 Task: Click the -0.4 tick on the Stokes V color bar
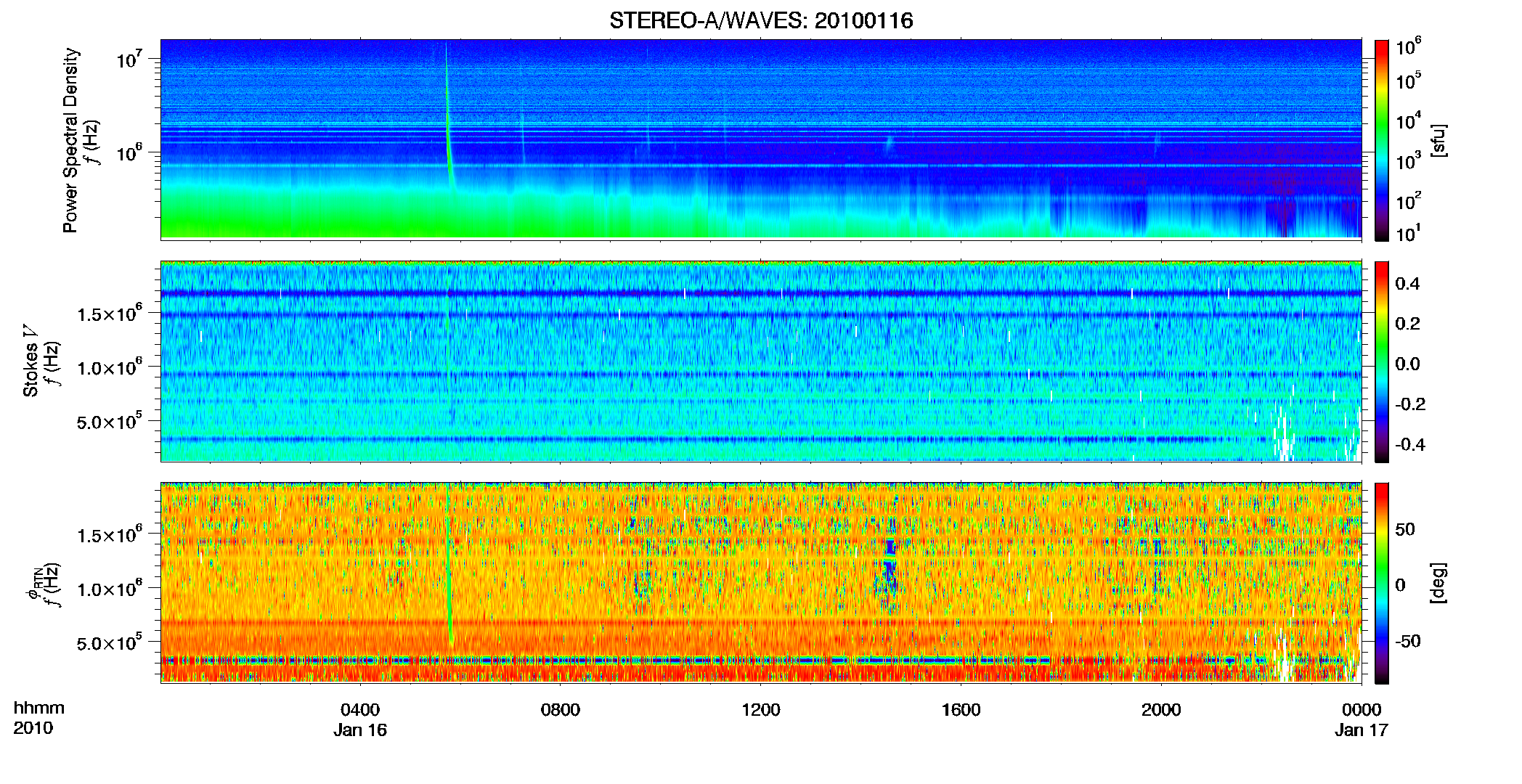pos(1410,445)
